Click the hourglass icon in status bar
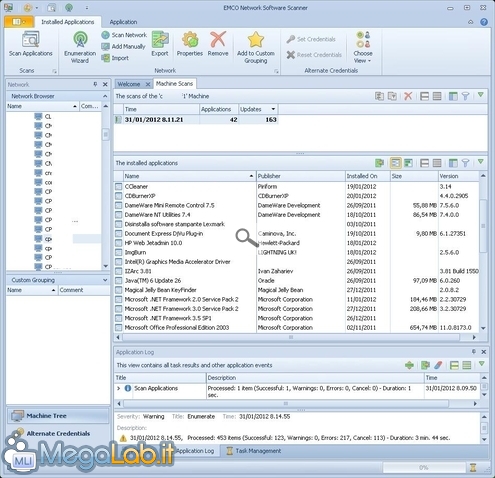Screen dimensions: 495x478 [x=473, y=467]
